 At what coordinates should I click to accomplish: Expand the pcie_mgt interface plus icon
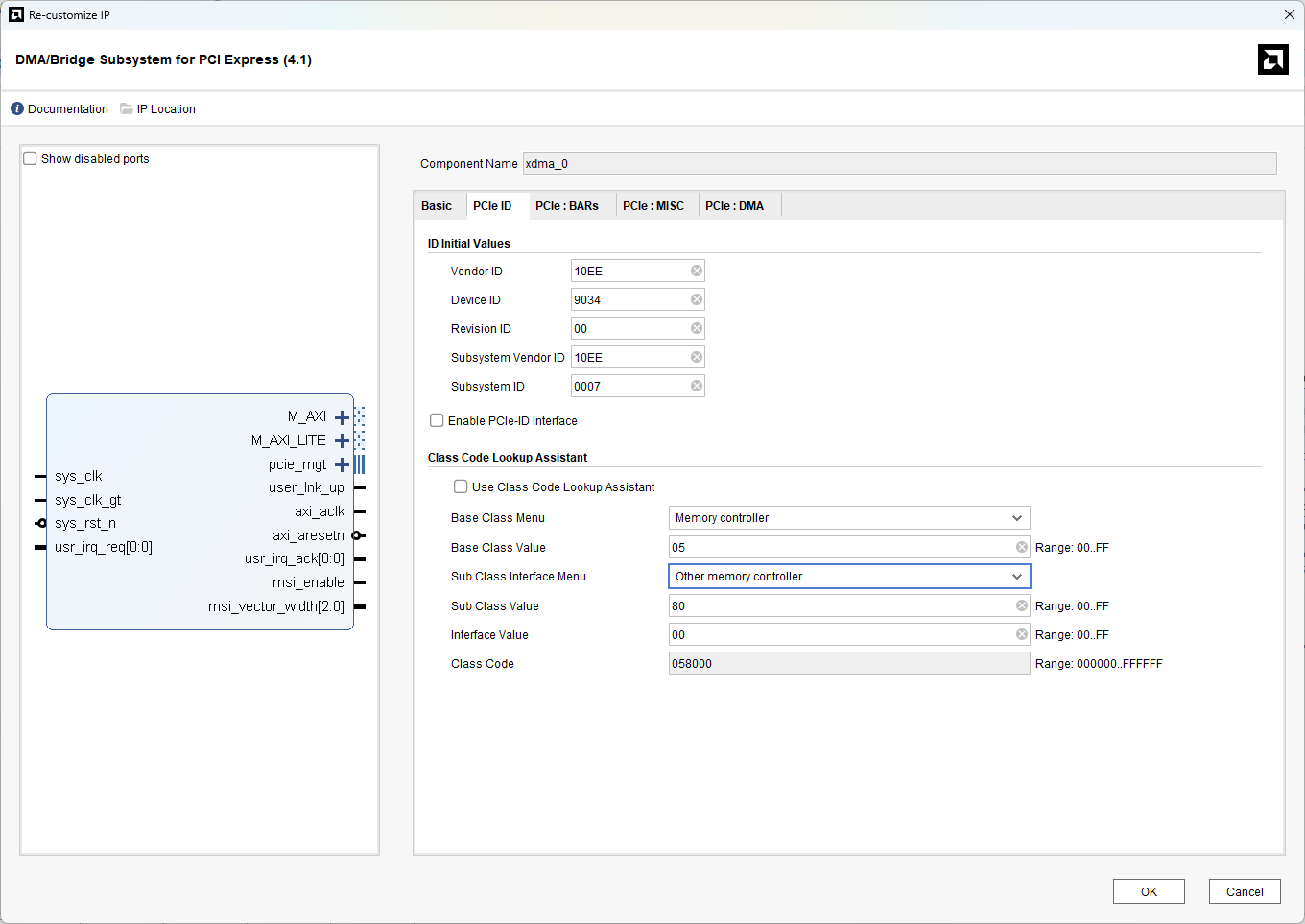coord(342,465)
